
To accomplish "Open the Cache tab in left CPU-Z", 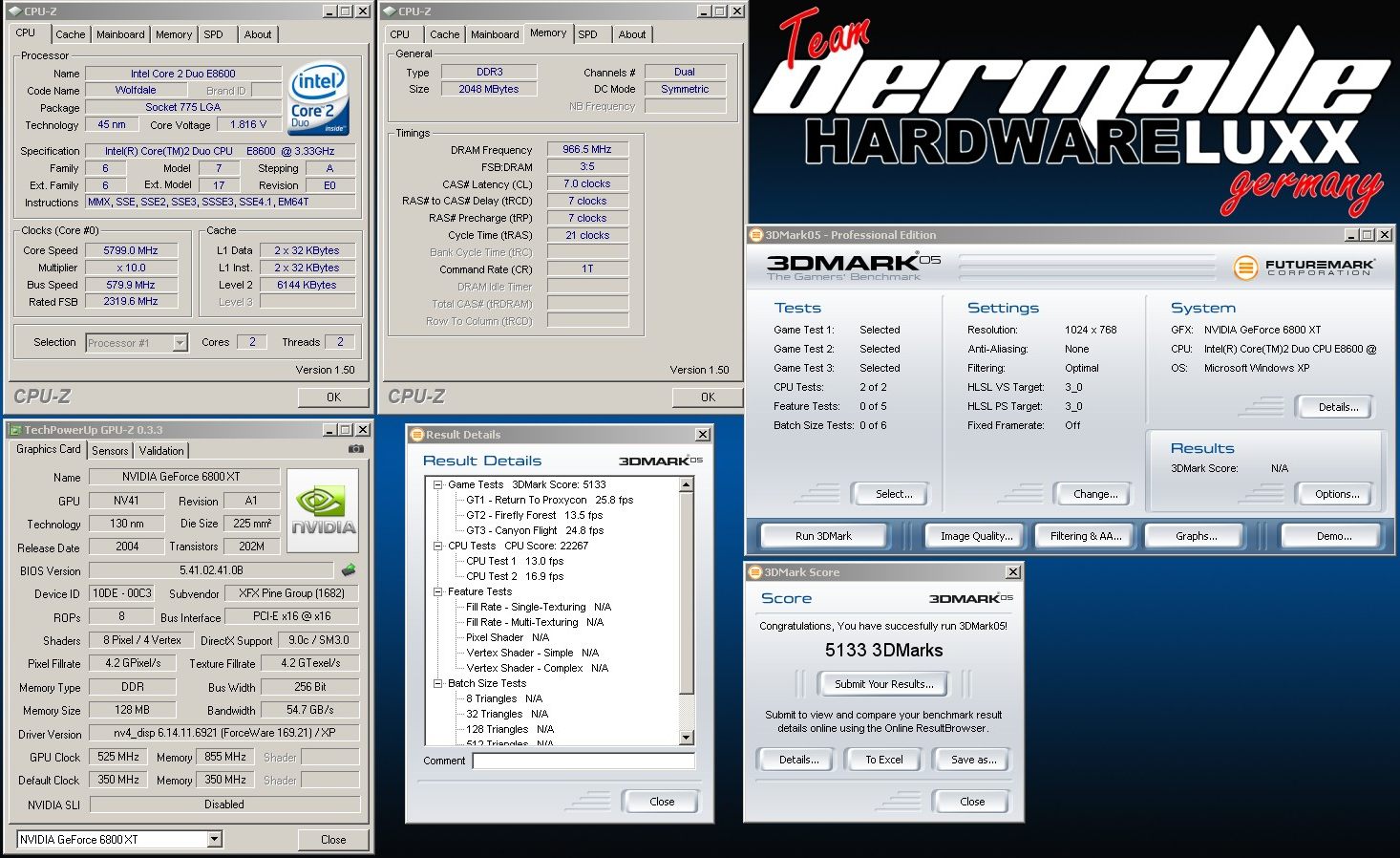I will click(x=70, y=34).
